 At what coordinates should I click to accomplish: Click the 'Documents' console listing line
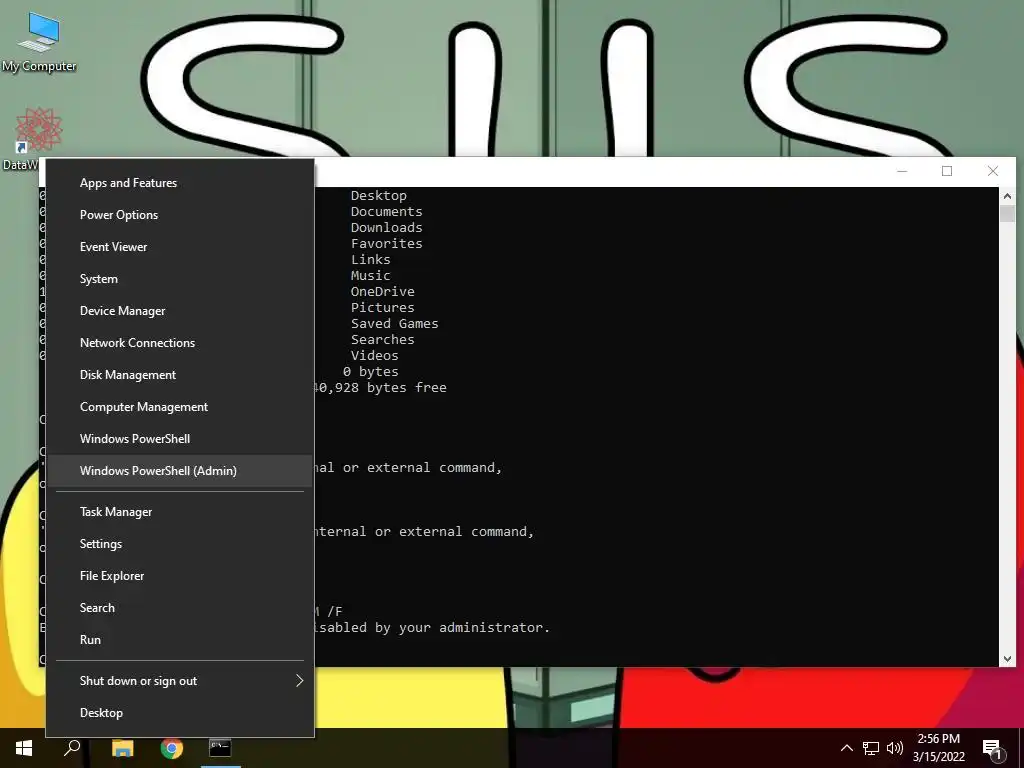pos(387,212)
